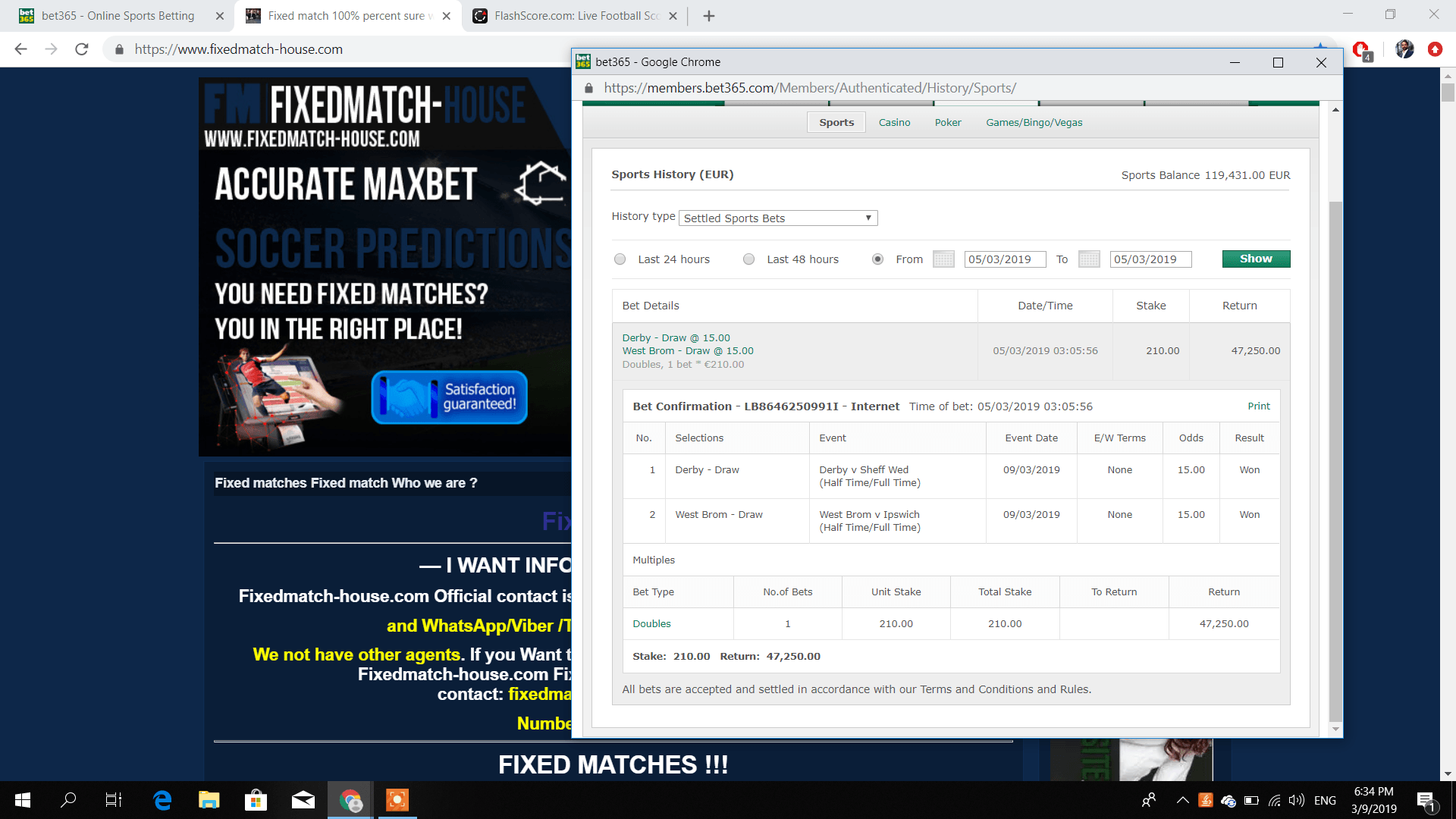Click popup scrollbar up arrow
1456x819 pixels.
(x=1335, y=110)
